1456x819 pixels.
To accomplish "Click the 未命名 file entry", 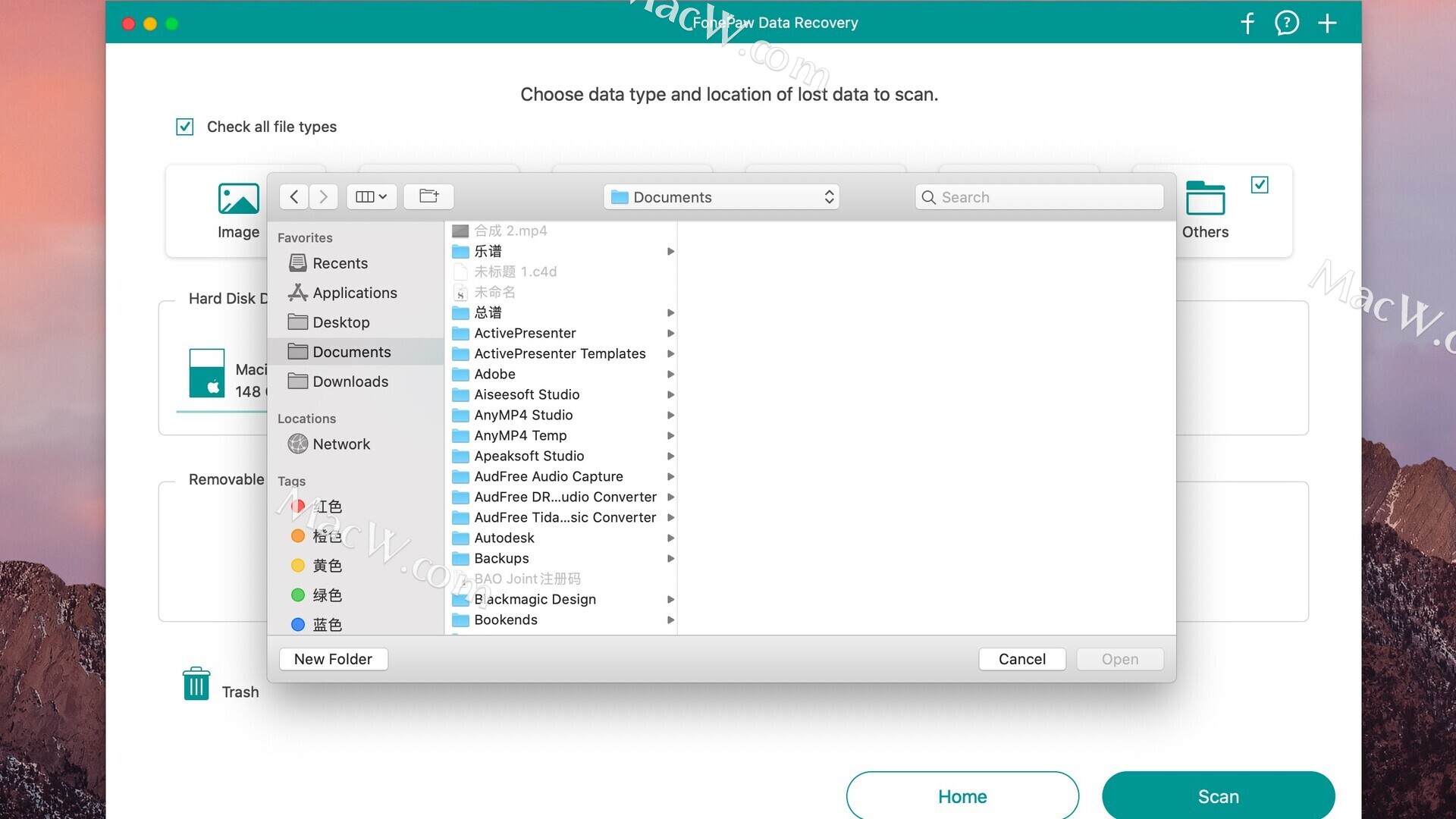I will point(561,292).
